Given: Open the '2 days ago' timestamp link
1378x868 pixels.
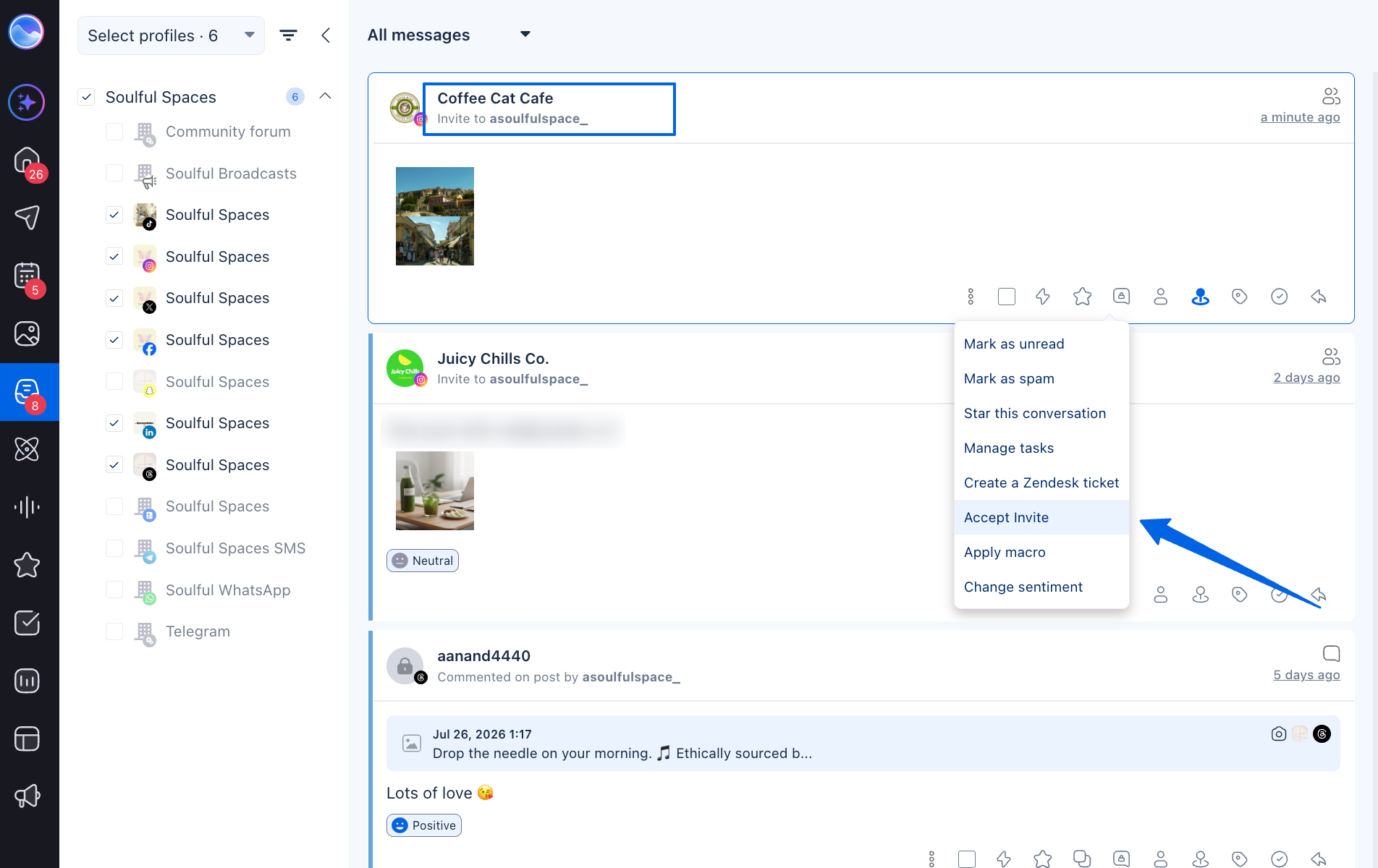Looking at the screenshot, I should point(1306,378).
